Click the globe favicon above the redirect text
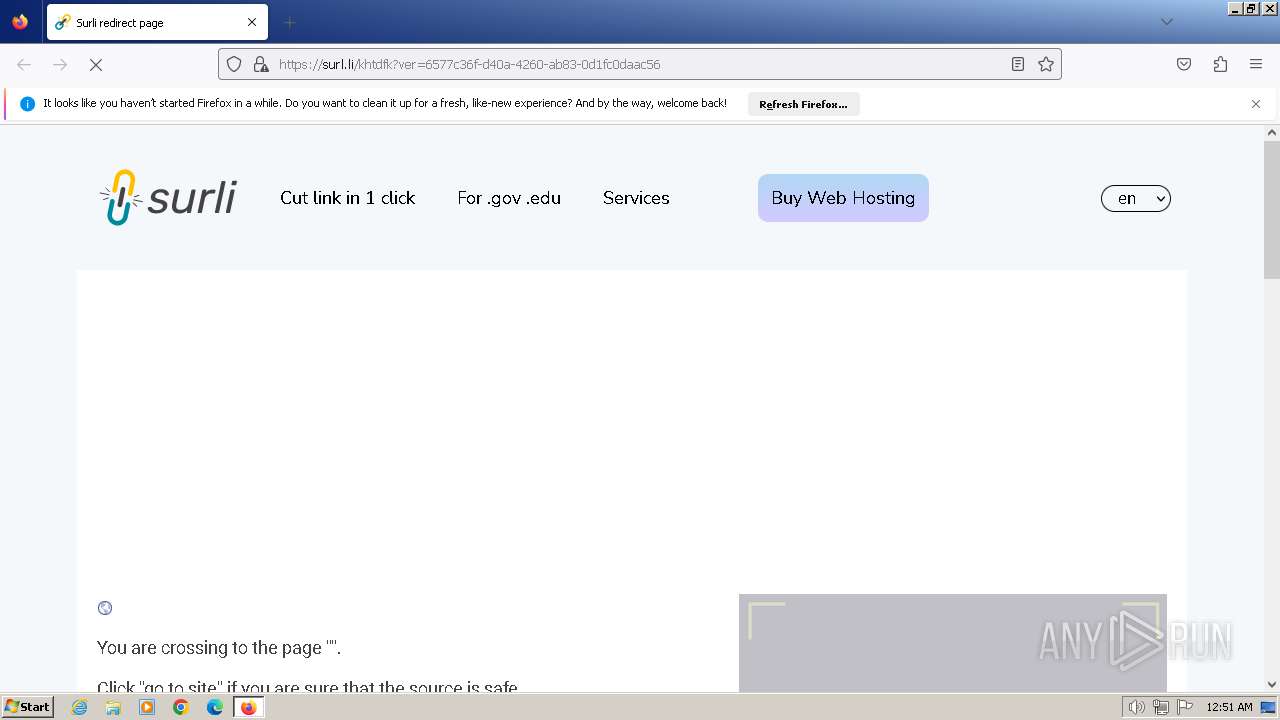Viewport: 1280px width, 720px height. [x=105, y=608]
